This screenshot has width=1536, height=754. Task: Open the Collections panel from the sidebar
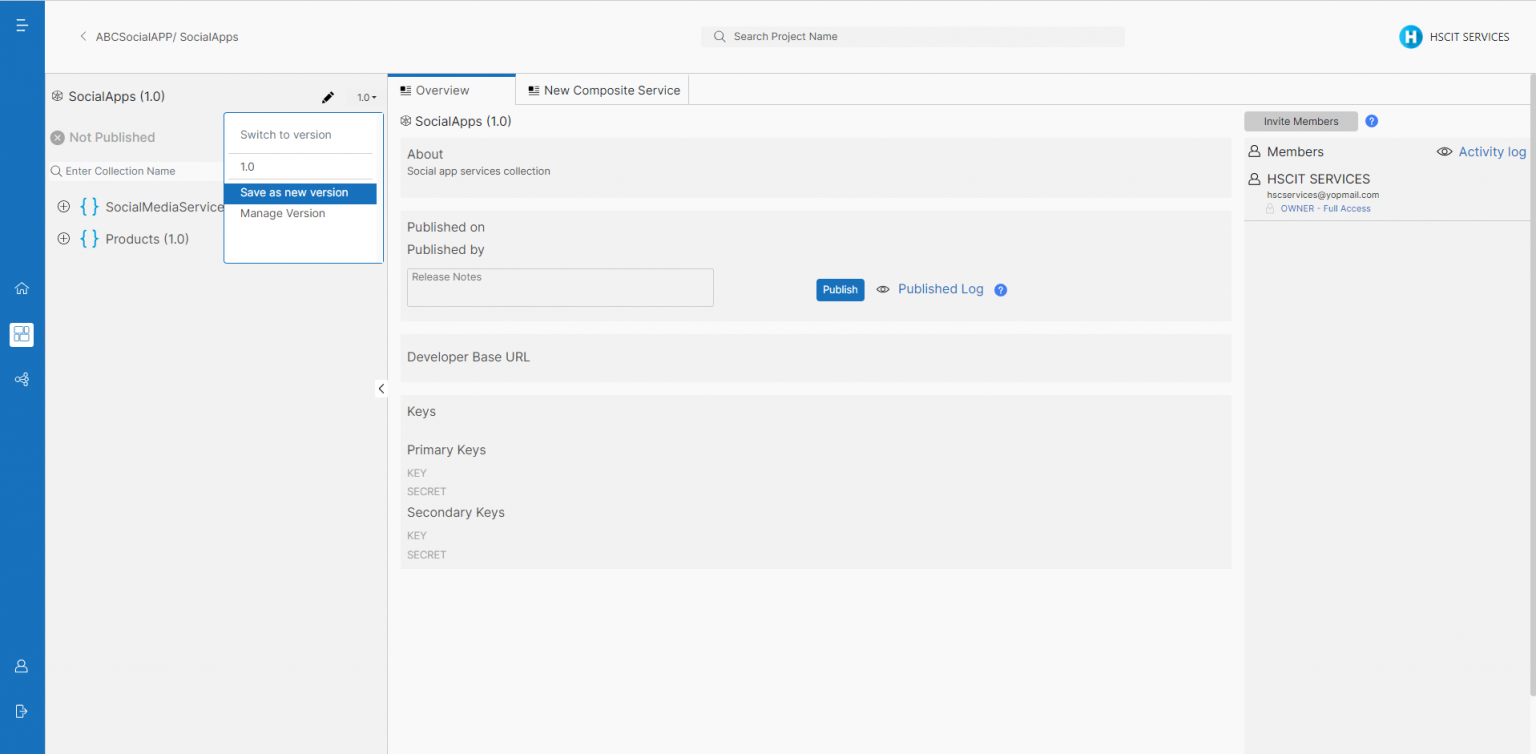[x=22, y=334]
